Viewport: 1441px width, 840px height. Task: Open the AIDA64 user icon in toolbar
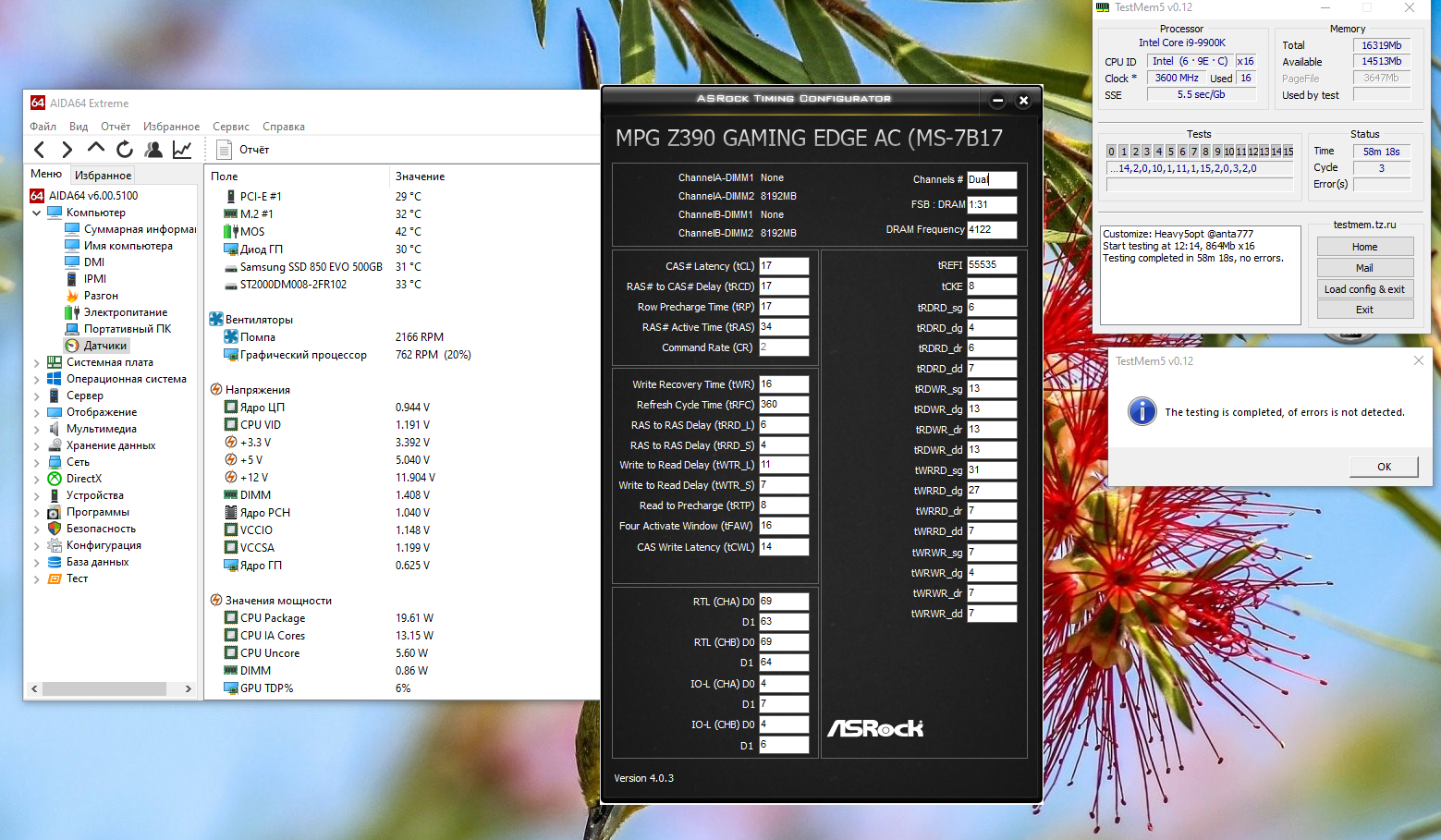153,150
